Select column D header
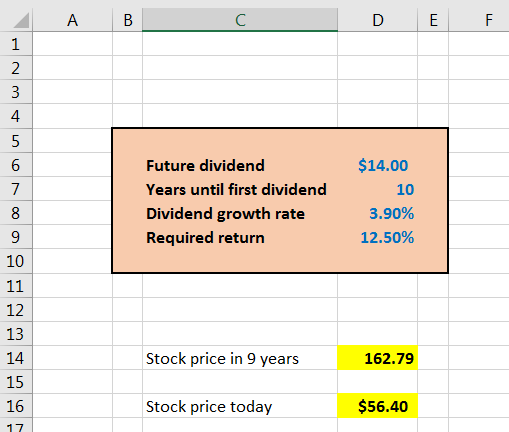Image resolution: width=509 pixels, height=432 pixels. point(378,20)
